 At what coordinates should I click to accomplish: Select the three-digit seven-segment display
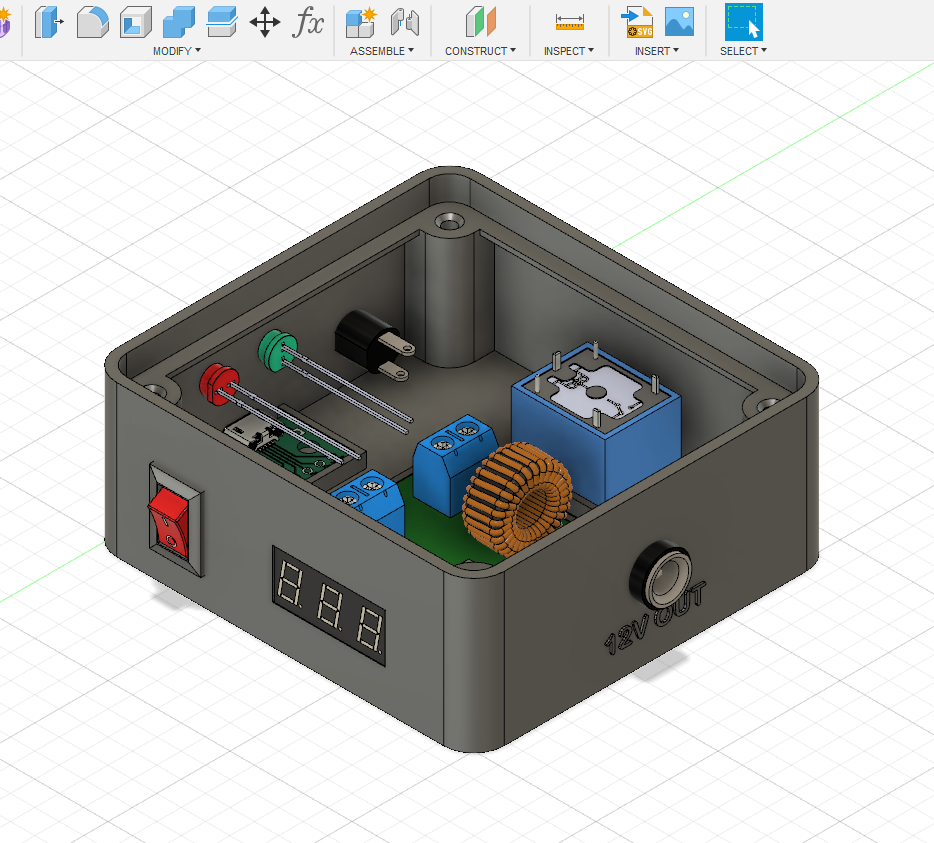tap(329, 605)
